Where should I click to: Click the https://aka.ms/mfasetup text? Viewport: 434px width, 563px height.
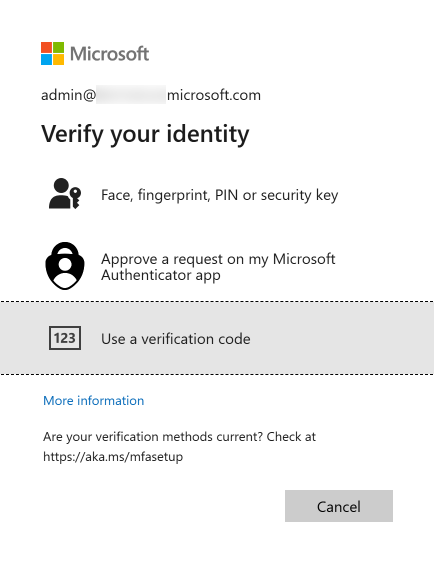(x=113, y=457)
